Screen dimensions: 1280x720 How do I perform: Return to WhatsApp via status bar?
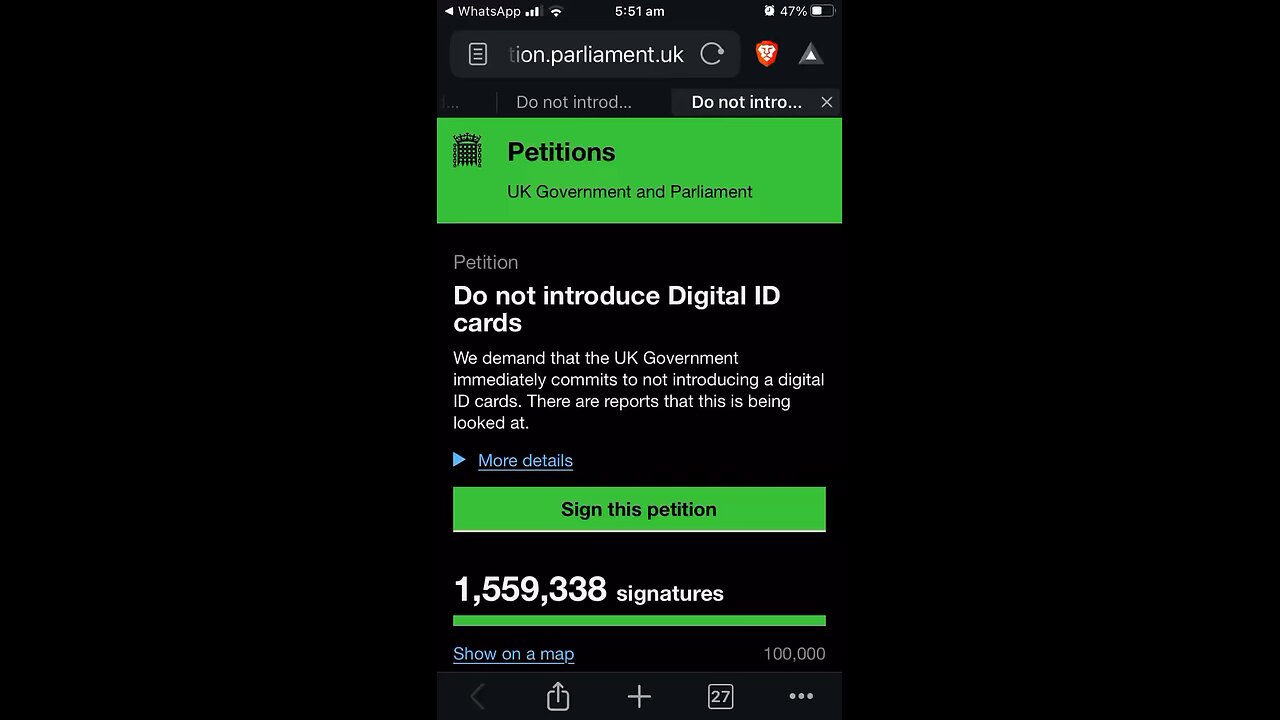click(x=482, y=11)
